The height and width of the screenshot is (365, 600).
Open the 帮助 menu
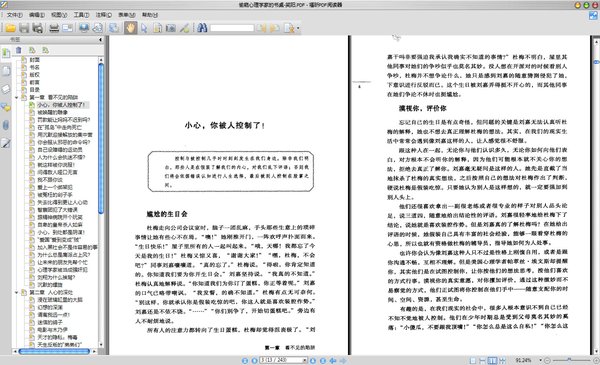point(150,15)
